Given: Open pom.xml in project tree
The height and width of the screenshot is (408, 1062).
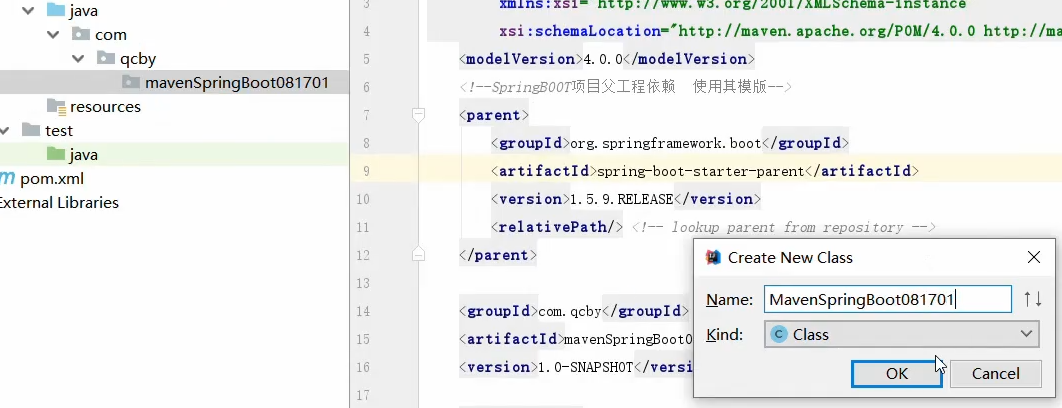Looking at the screenshot, I should pos(52,179).
